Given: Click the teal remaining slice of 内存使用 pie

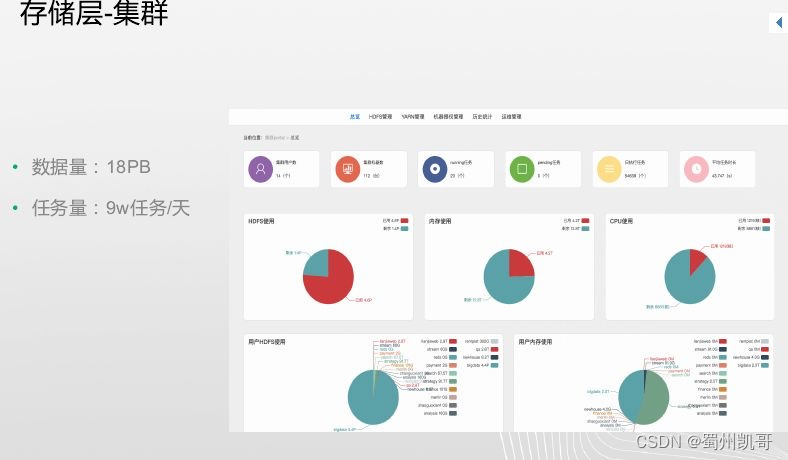Looking at the screenshot, I should (503, 284).
